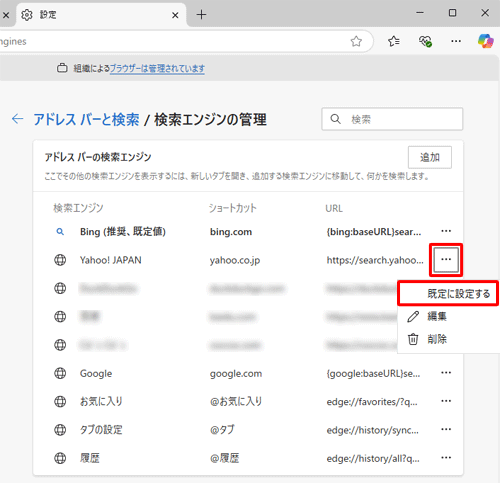Click the google.com shortcut text
500x483 pixels.
[x=236, y=374]
